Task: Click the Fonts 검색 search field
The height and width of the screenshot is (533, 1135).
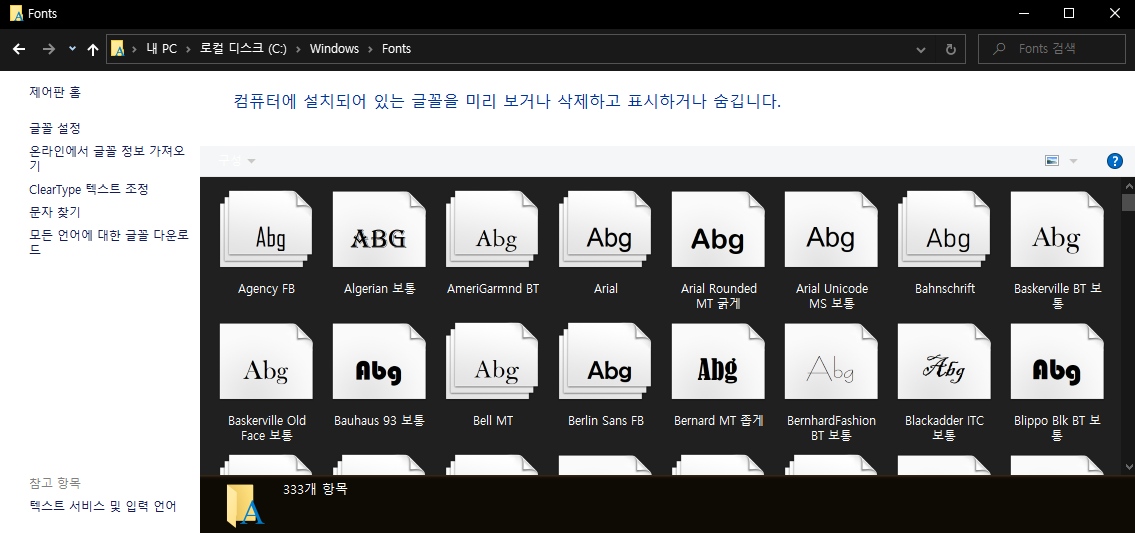Action: coord(1052,49)
